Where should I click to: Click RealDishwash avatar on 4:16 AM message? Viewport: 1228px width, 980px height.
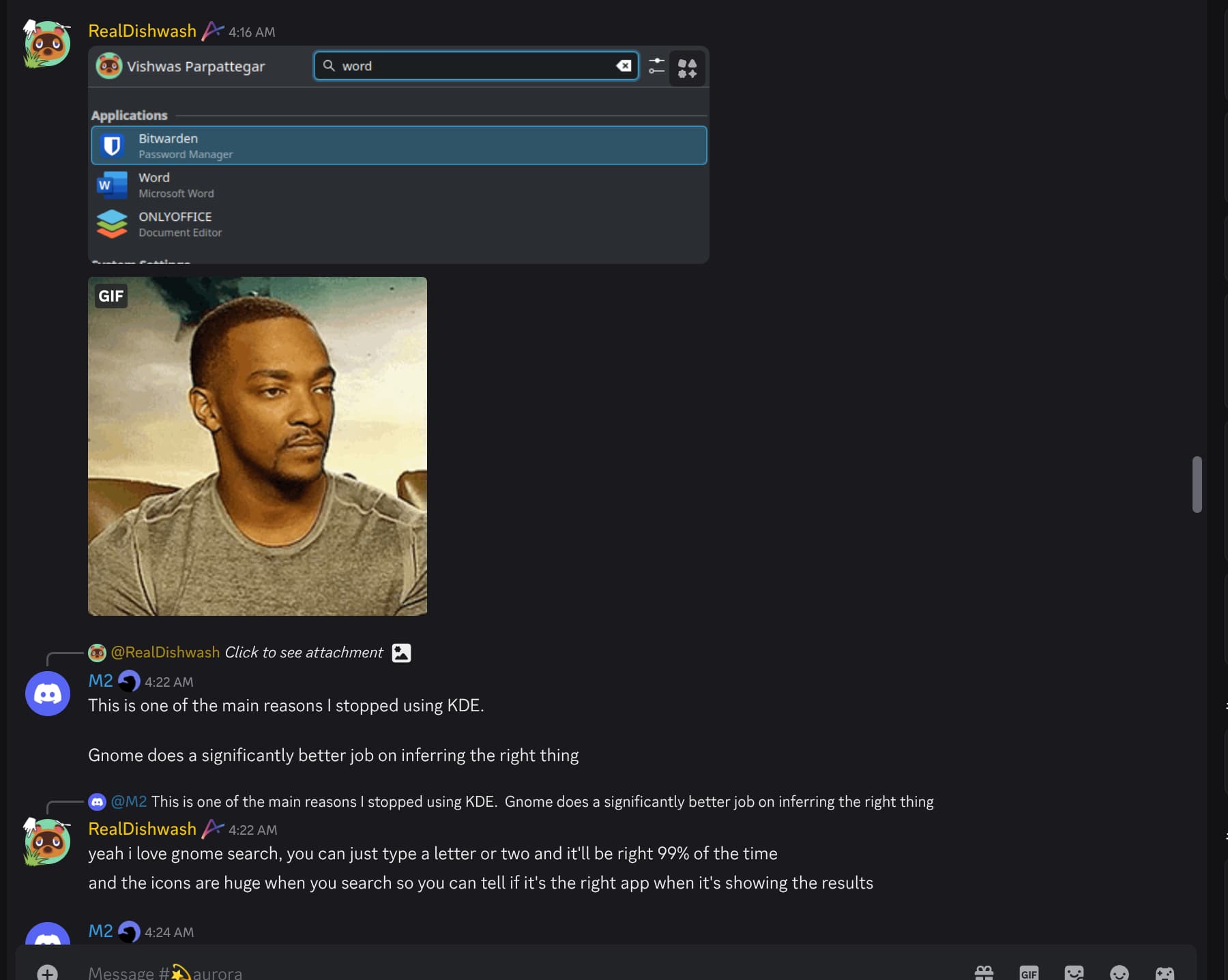coord(47,44)
